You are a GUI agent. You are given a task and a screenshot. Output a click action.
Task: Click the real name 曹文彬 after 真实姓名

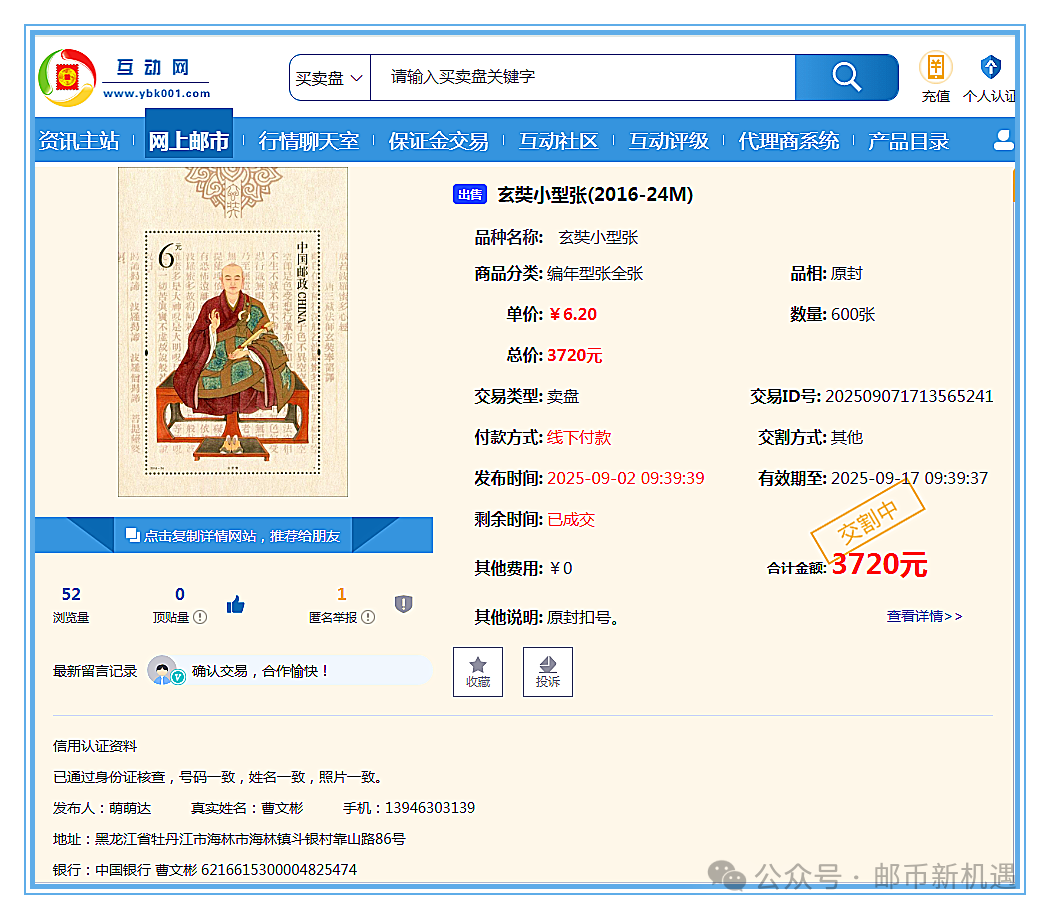[x=282, y=808]
